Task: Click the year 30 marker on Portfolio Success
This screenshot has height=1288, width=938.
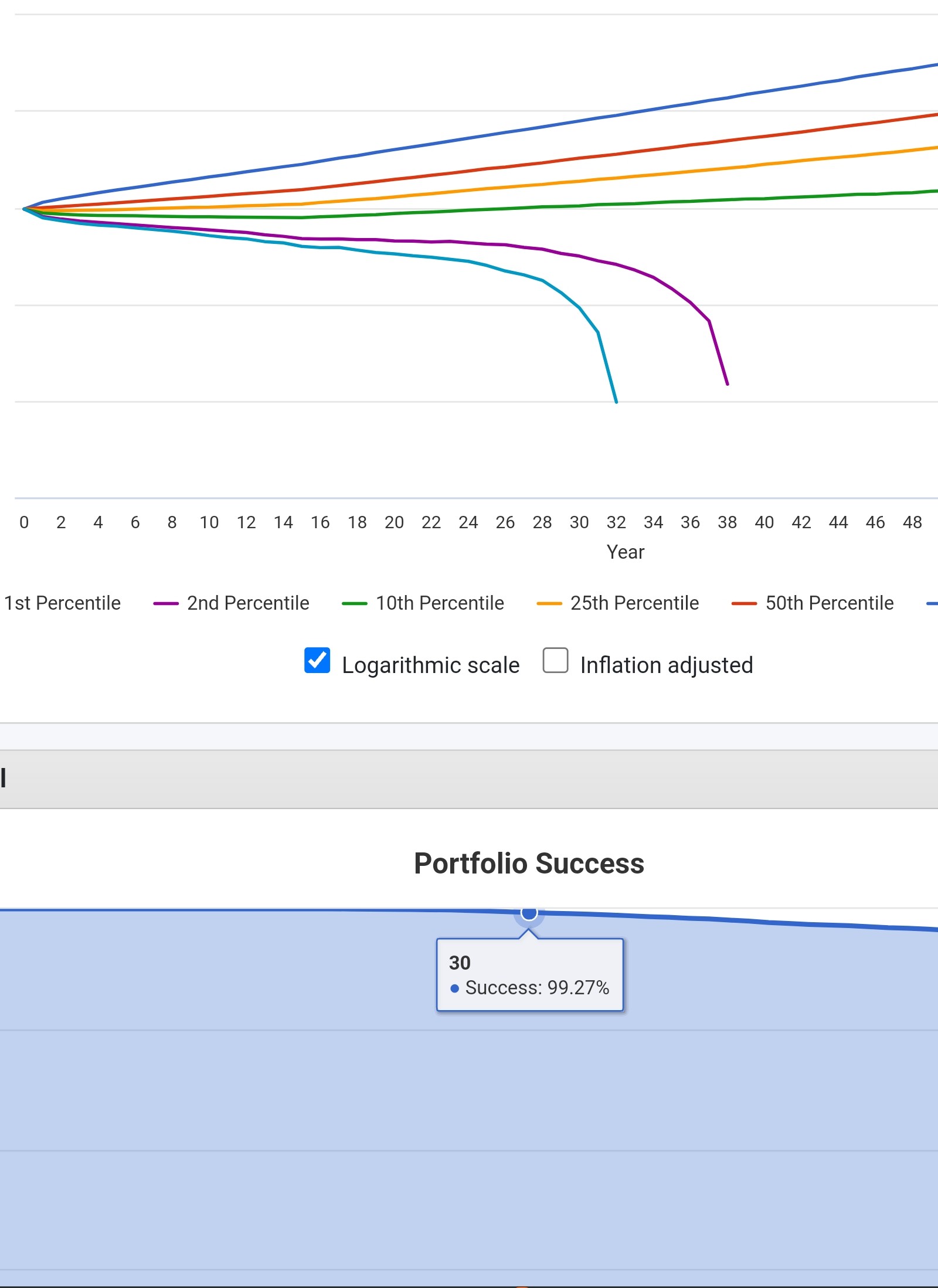Action: pyautogui.click(x=529, y=913)
